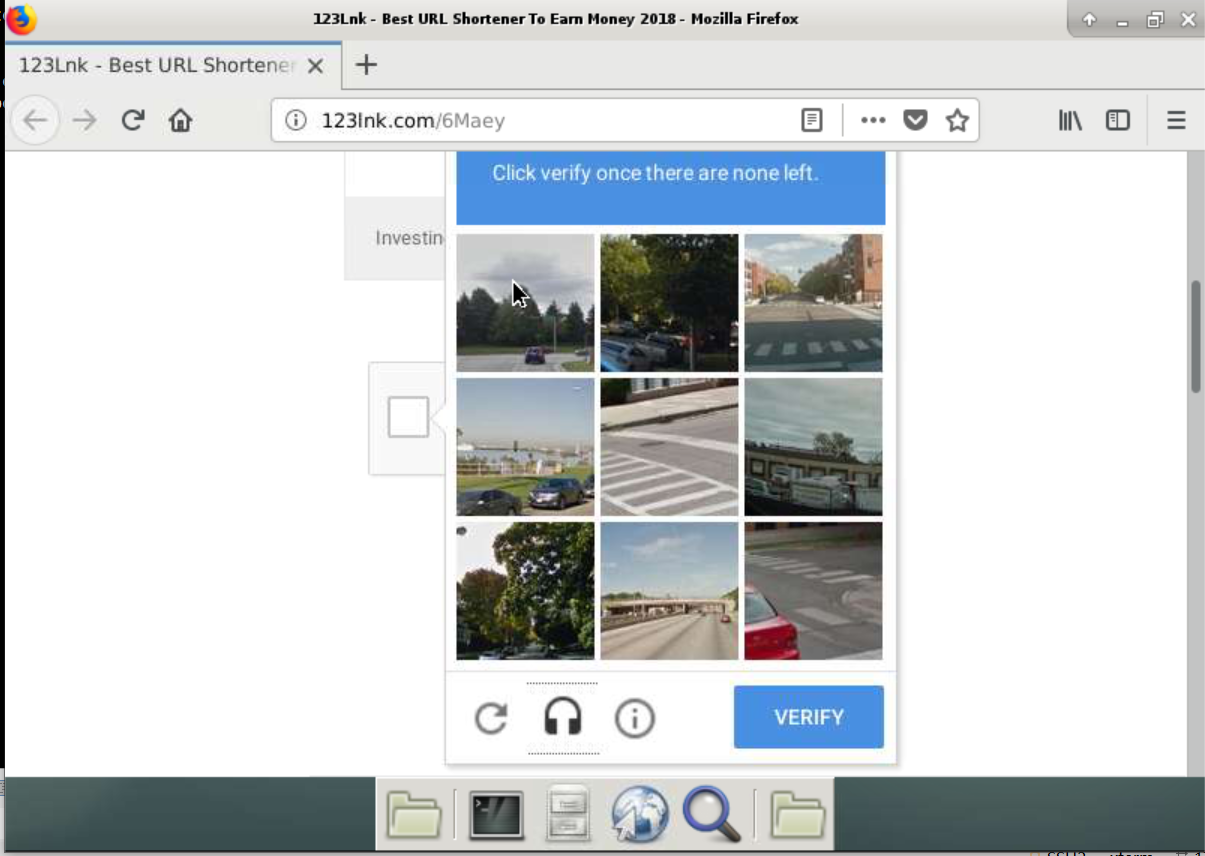
Task: Launch the terminal from the taskbar
Action: click(496, 815)
